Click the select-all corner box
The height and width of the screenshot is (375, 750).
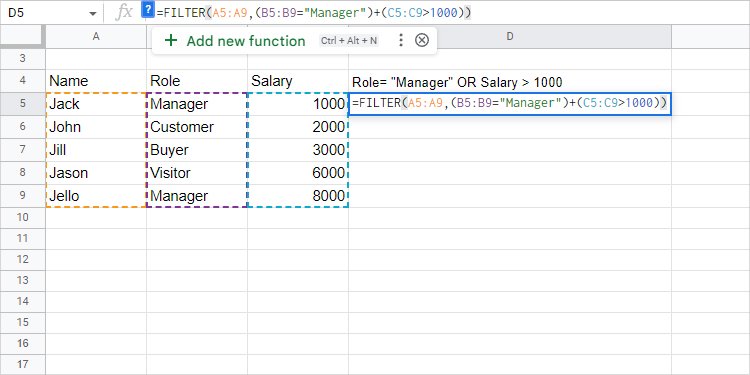click(x=22, y=36)
